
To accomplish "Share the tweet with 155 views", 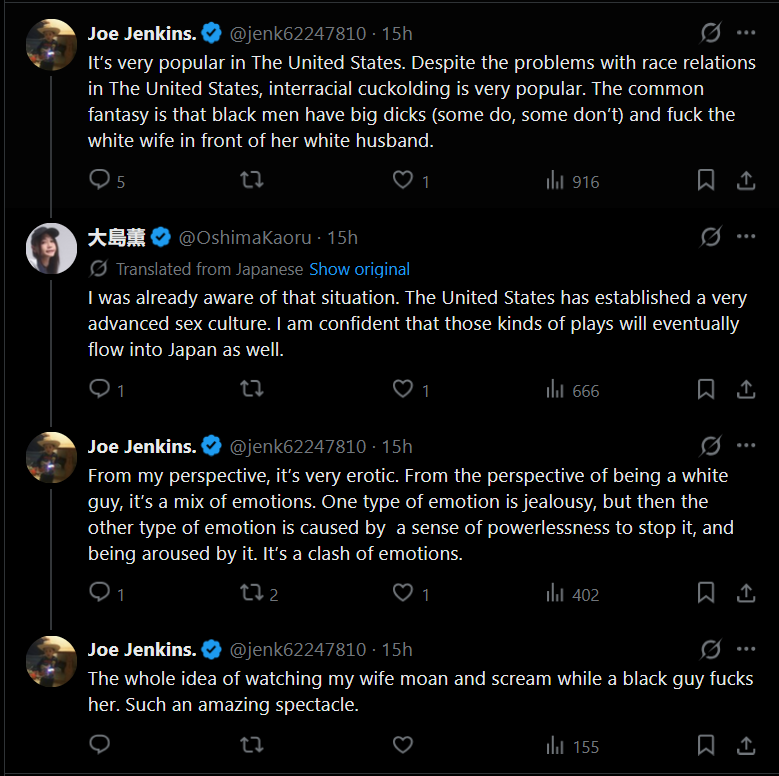I will click(x=745, y=745).
